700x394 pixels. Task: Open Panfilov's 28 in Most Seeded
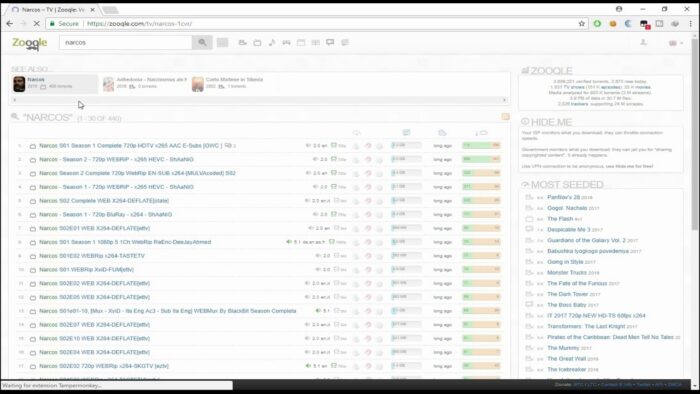point(563,197)
